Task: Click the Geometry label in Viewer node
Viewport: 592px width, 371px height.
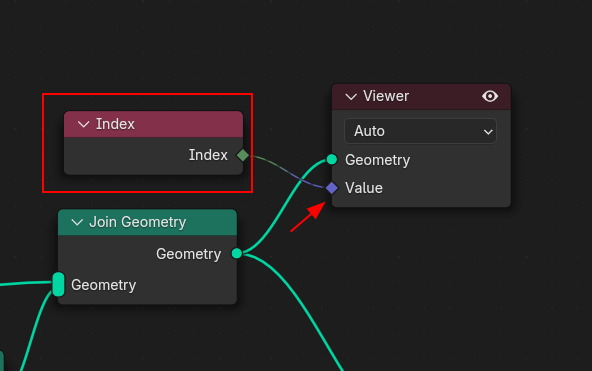Action: click(x=377, y=160)
